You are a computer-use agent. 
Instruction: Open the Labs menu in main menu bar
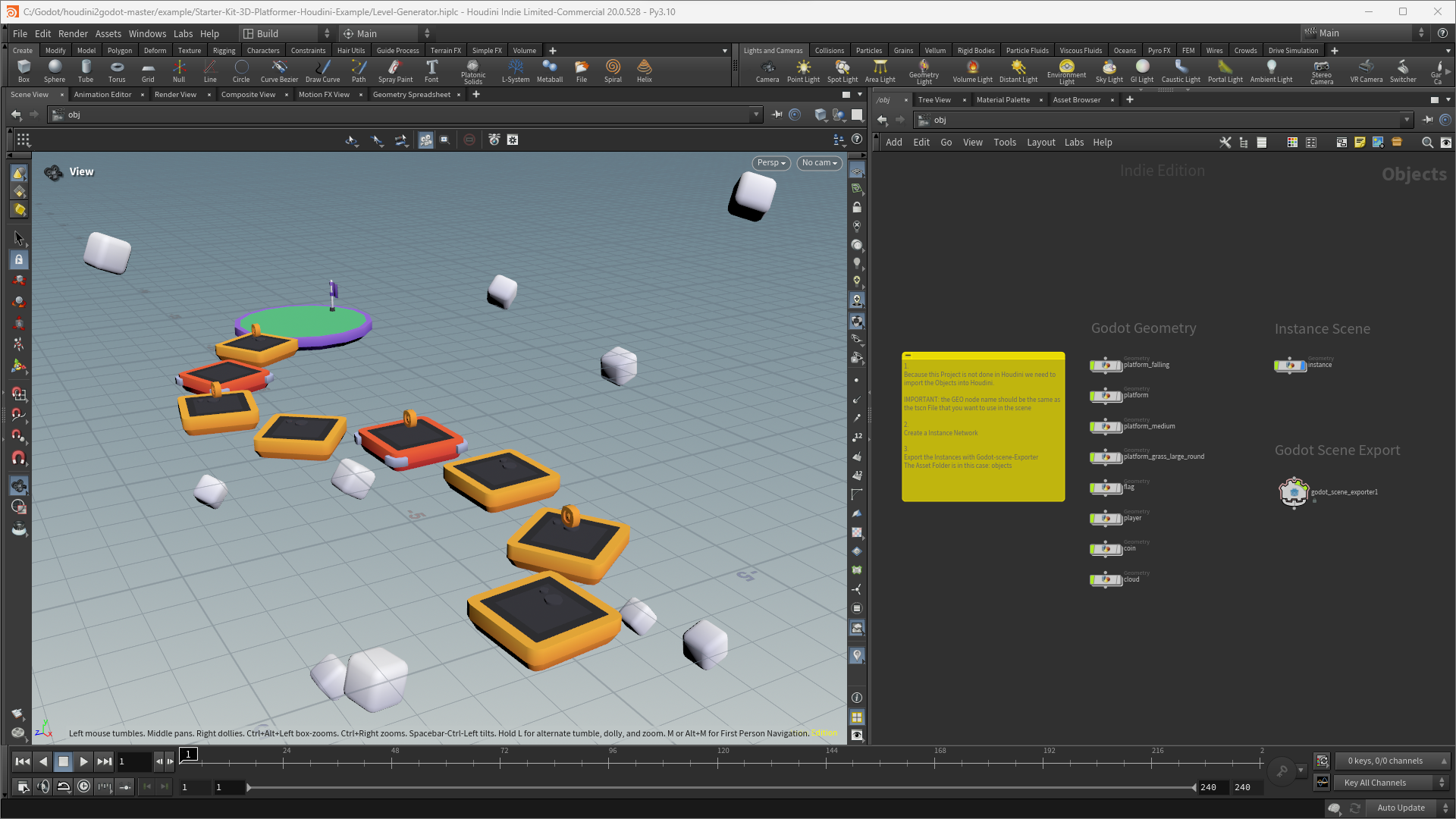click(x=183, y=33)
